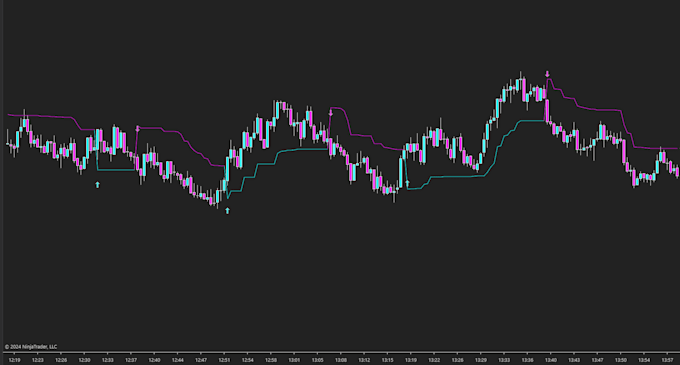Select the cyan up-arrow signal near 13:19

pyautogui.click(x=407, y=183)
